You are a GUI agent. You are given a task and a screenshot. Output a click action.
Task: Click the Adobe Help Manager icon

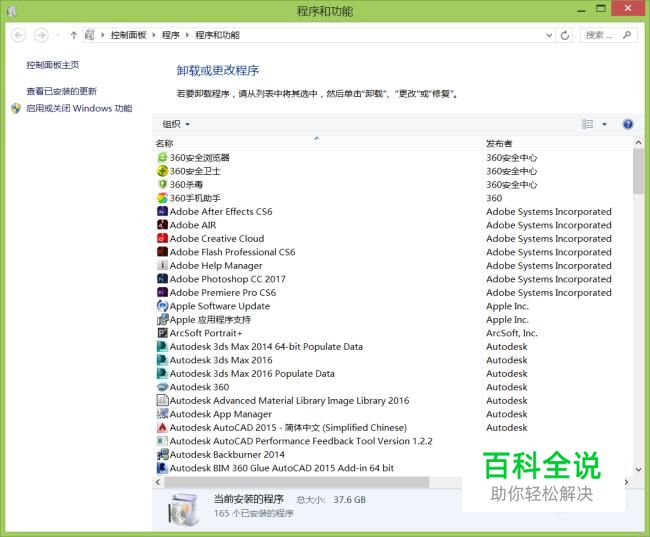coord(162,265)
